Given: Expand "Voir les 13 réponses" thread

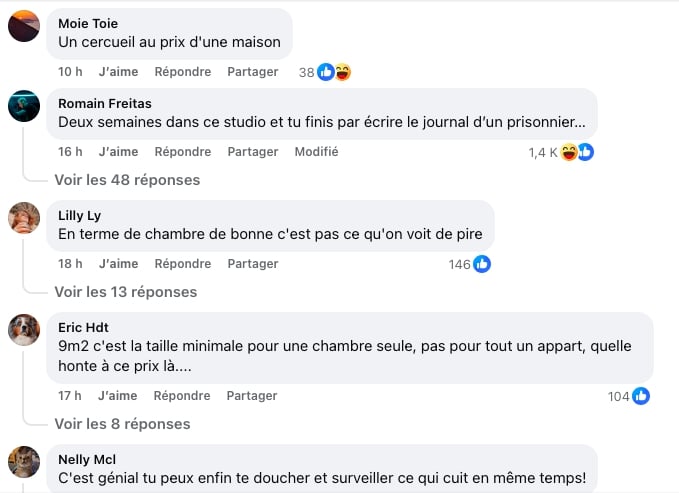Looking at the screenshot, I should (126, 292).
